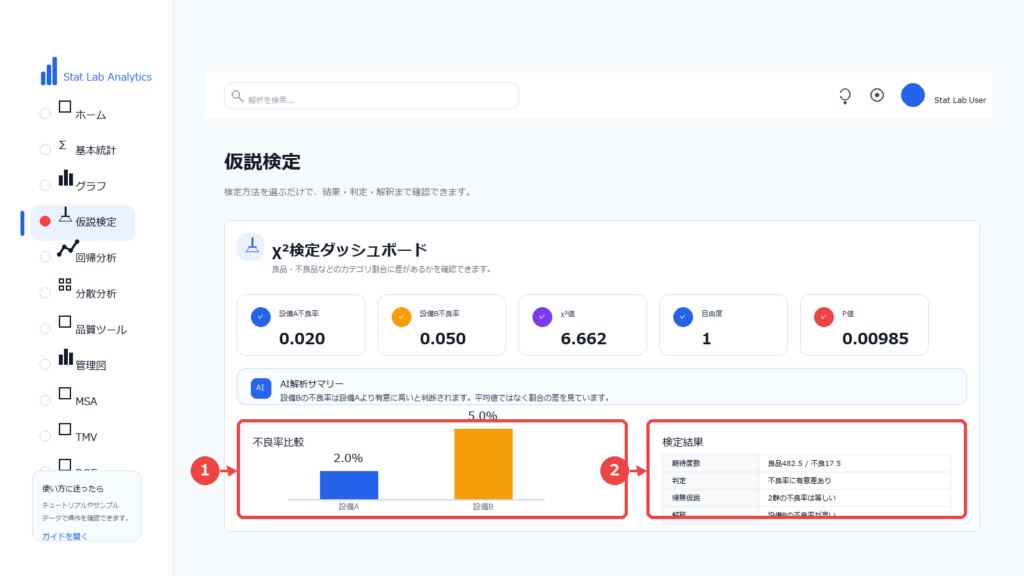The height and width of the screenshot is (576, 1024).
Task: Click the TMV square icon
Action: (65, 430)
